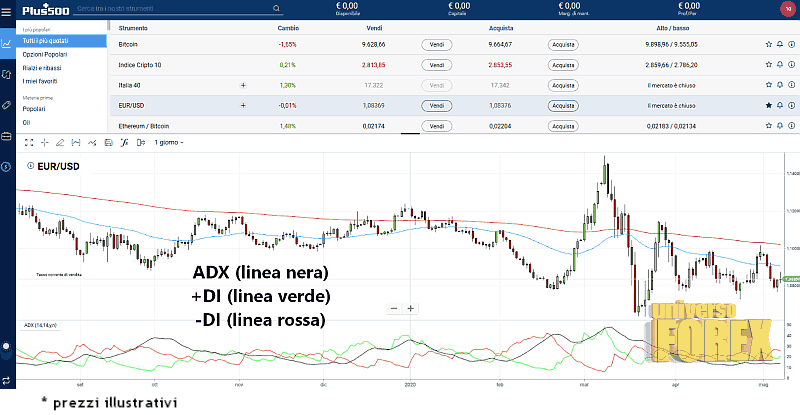Viewport: 800px width, 415px height.
Task: Toggle favorite star for Indice Cripto 10
Action: [x=768, y=65]
